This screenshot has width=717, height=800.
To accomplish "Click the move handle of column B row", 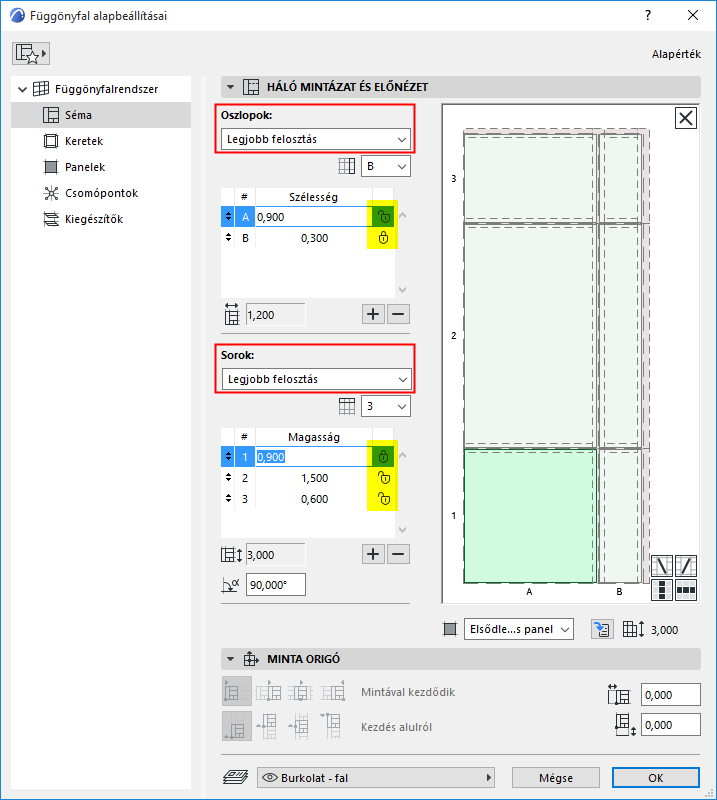I will point(228,238).
